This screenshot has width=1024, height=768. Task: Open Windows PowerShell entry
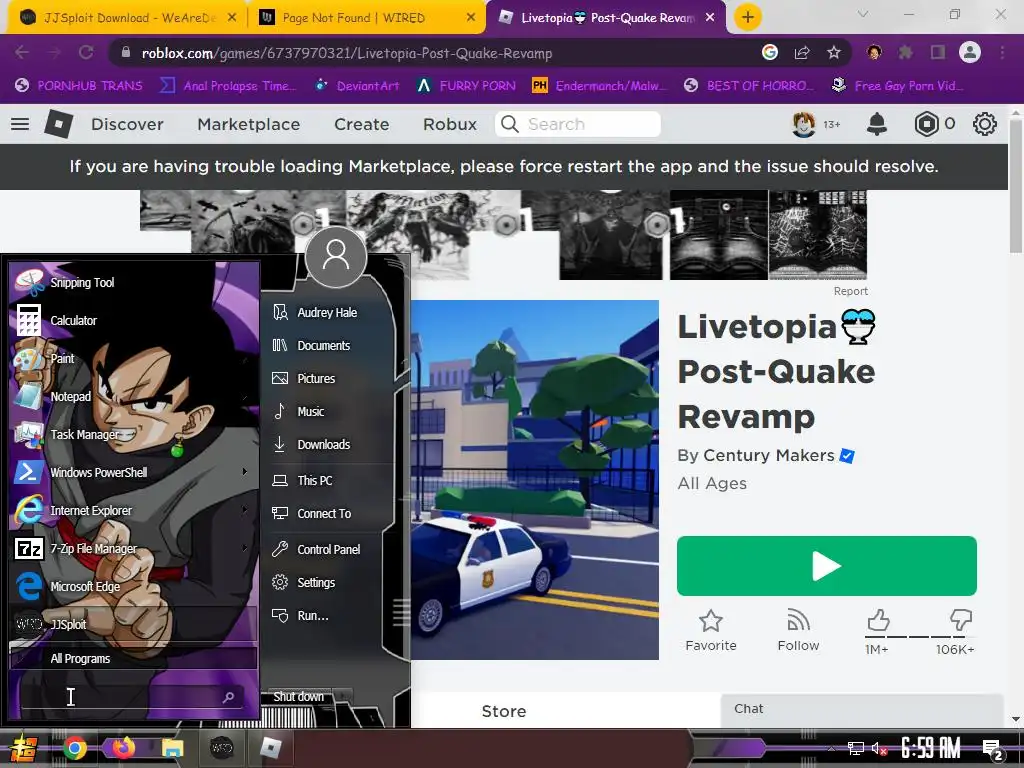[134, 472]
